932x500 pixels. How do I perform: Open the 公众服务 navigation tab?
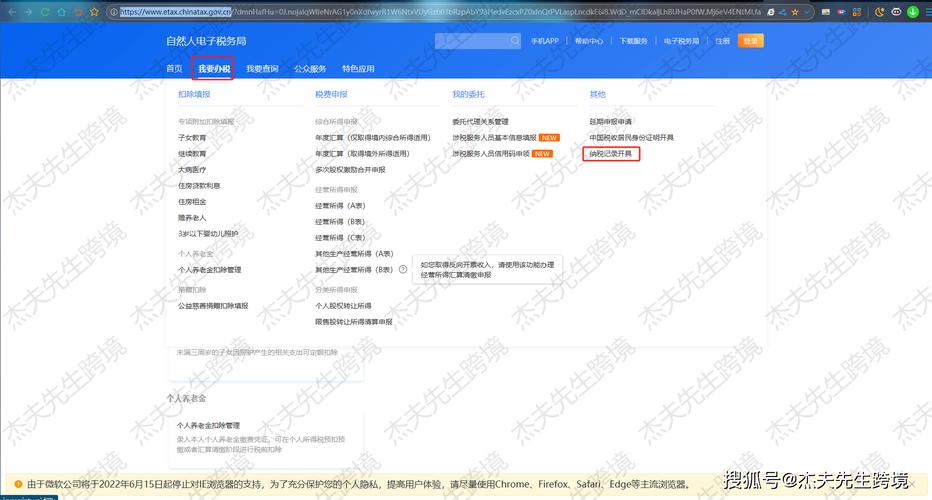[310, 68]
